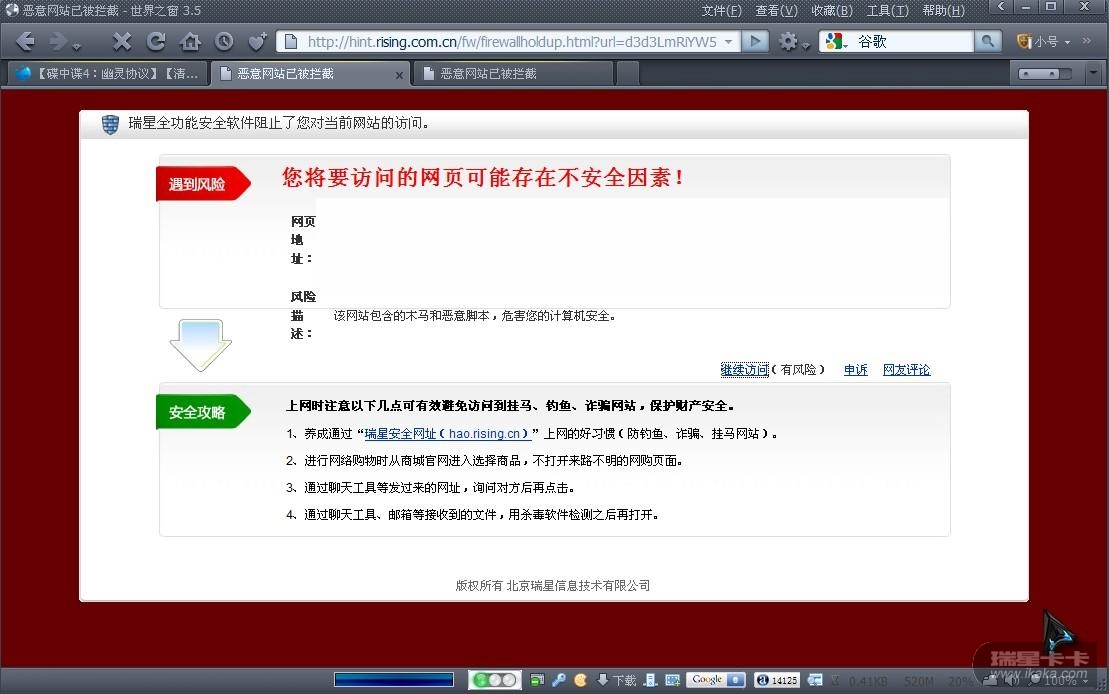Add to favorites with the heart icon
This screenshot has width=1109, height=694.
(x=257, y=42)
